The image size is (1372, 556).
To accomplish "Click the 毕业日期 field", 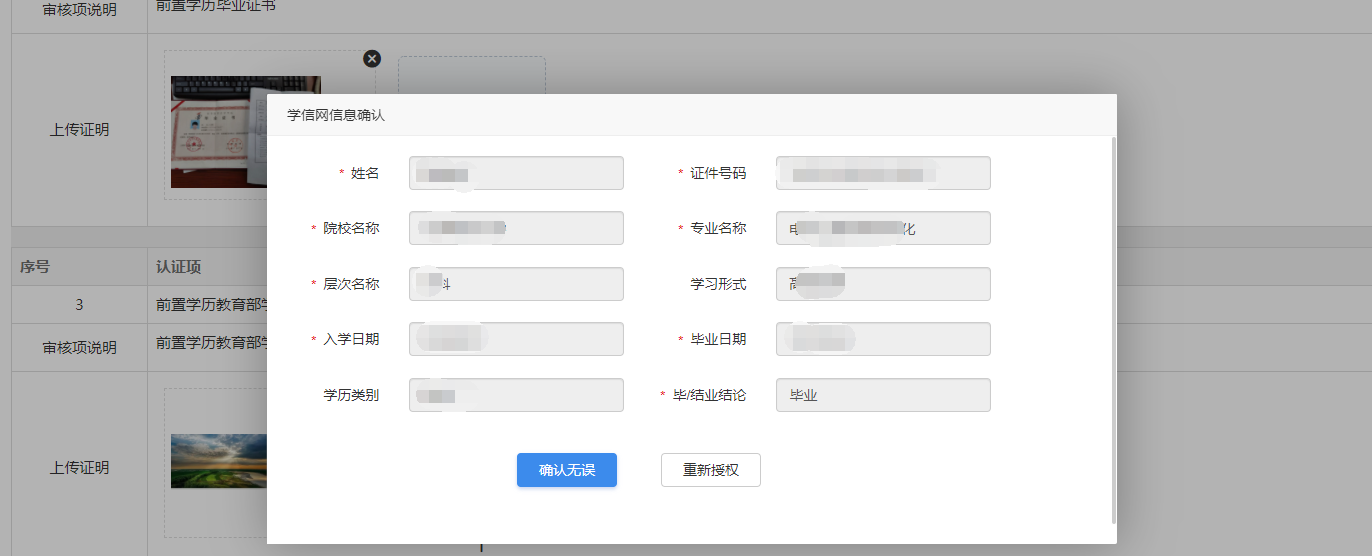I will (882, 339).
